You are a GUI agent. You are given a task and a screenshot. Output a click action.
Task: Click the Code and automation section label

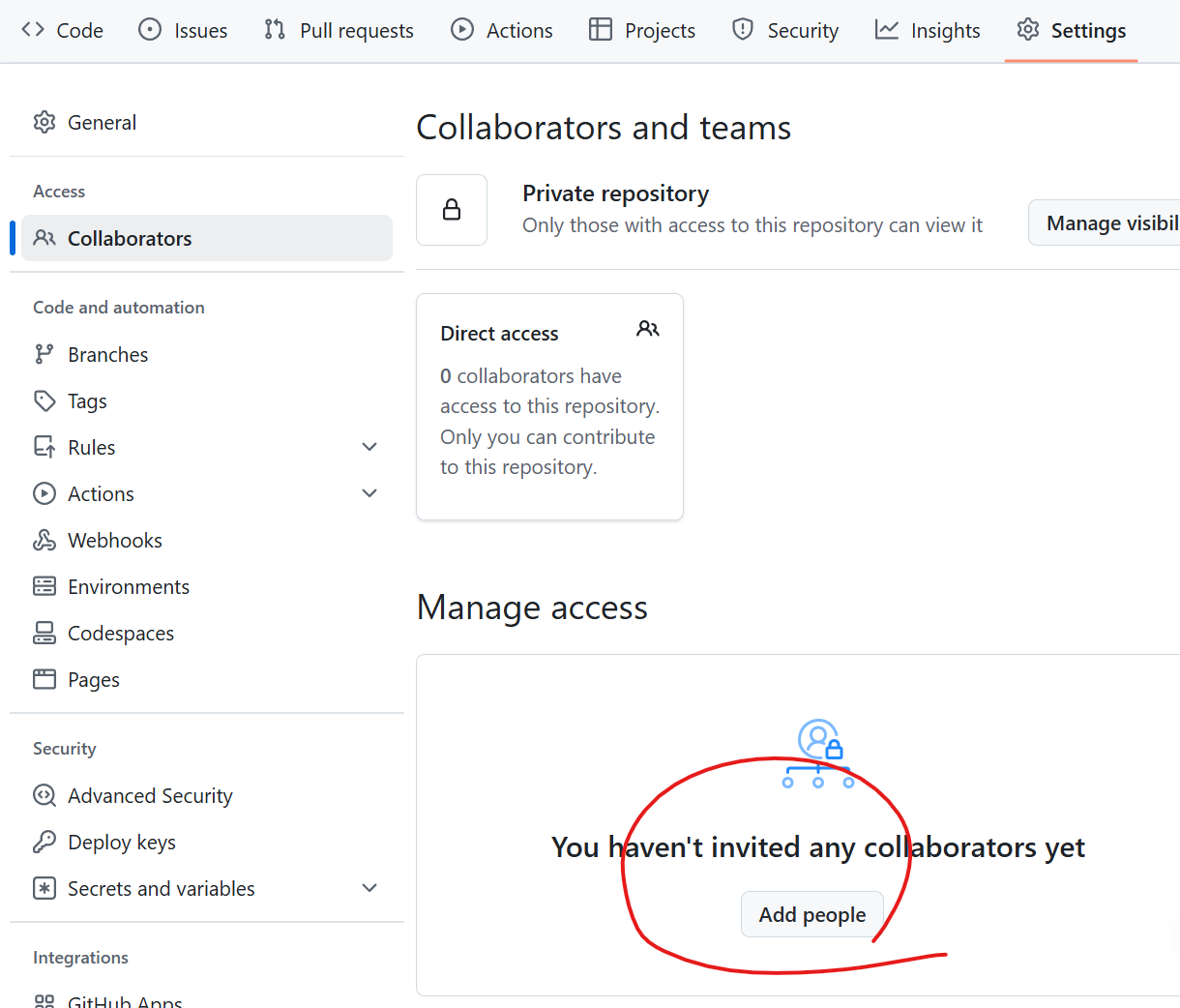click(119, 308)
